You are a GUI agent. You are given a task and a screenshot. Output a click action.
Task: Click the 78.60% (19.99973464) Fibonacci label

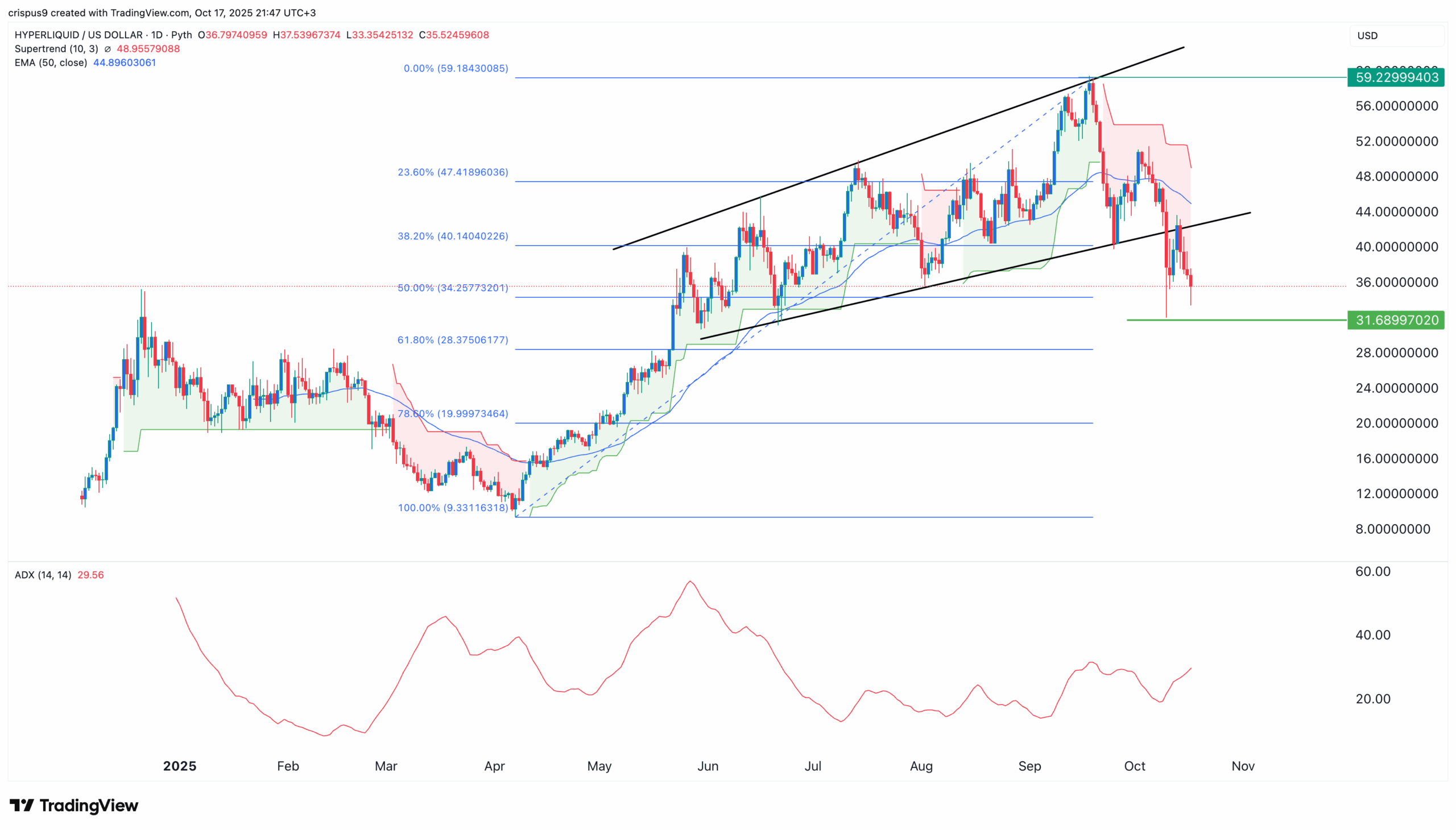[x=452, y=414]
